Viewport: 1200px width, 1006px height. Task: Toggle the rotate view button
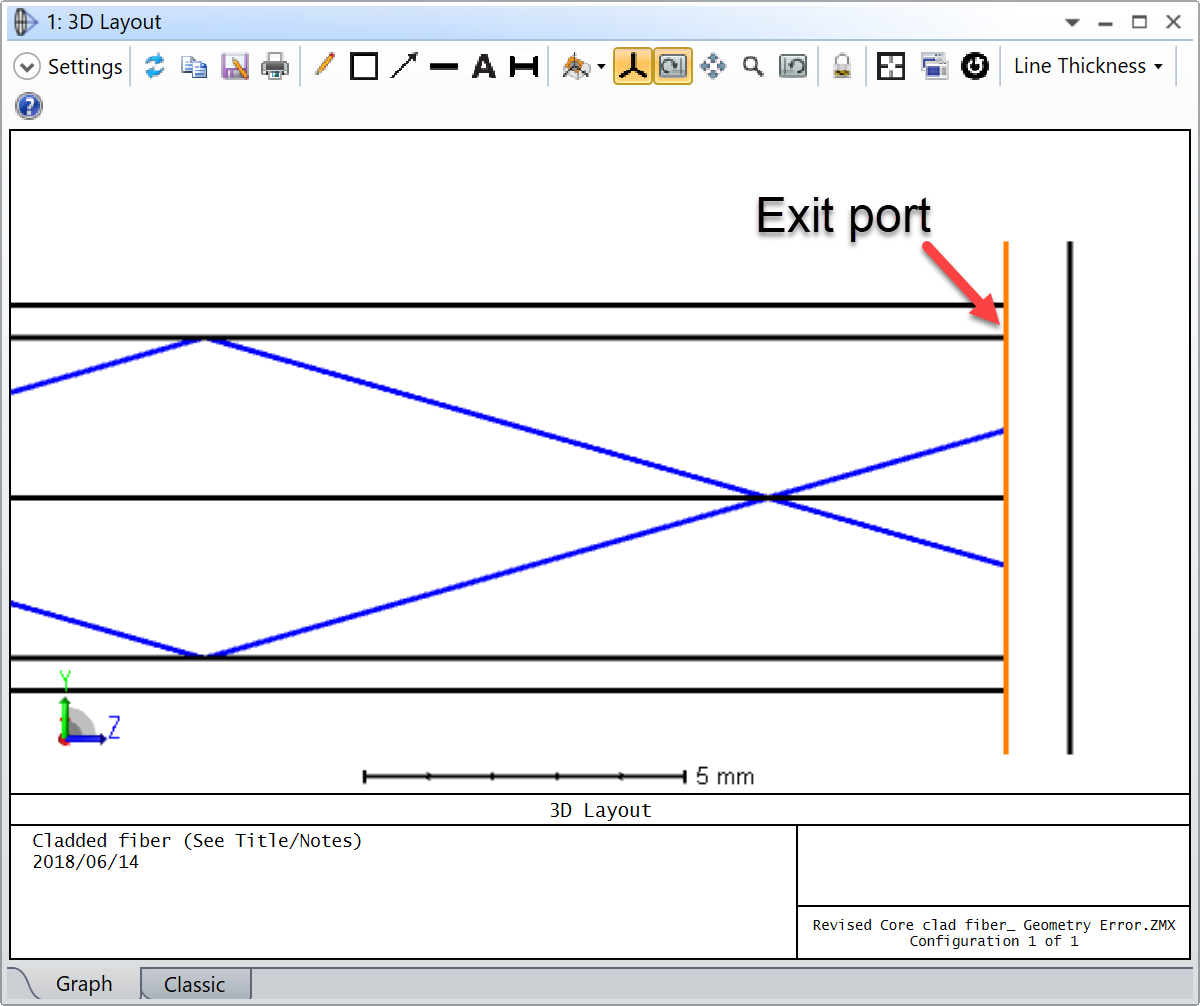[673, 67]
